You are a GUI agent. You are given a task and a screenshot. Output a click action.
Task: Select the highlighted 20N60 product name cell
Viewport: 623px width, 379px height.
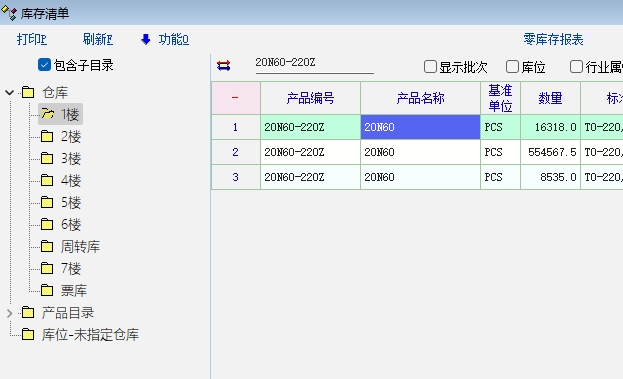[420, 127]
